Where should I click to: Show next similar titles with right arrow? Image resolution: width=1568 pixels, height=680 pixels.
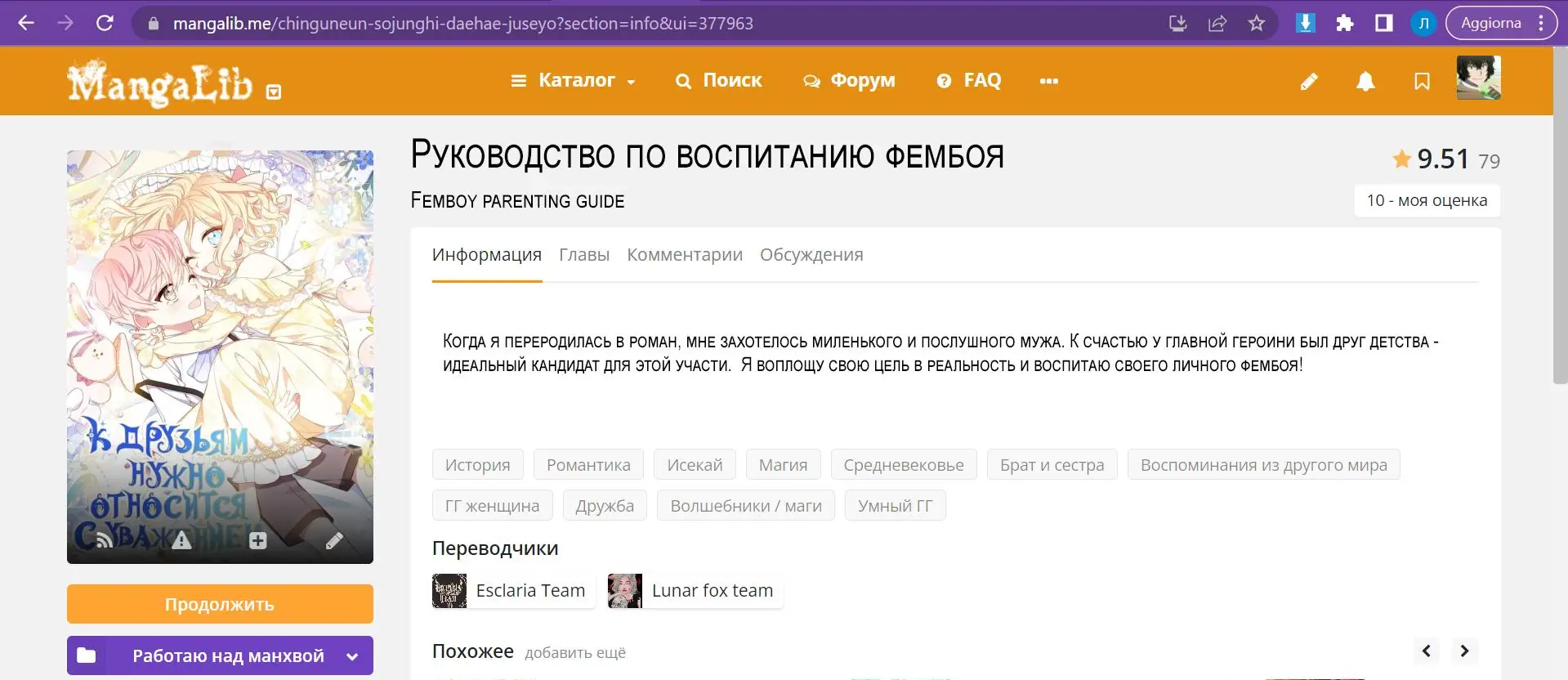(1464, 651)
